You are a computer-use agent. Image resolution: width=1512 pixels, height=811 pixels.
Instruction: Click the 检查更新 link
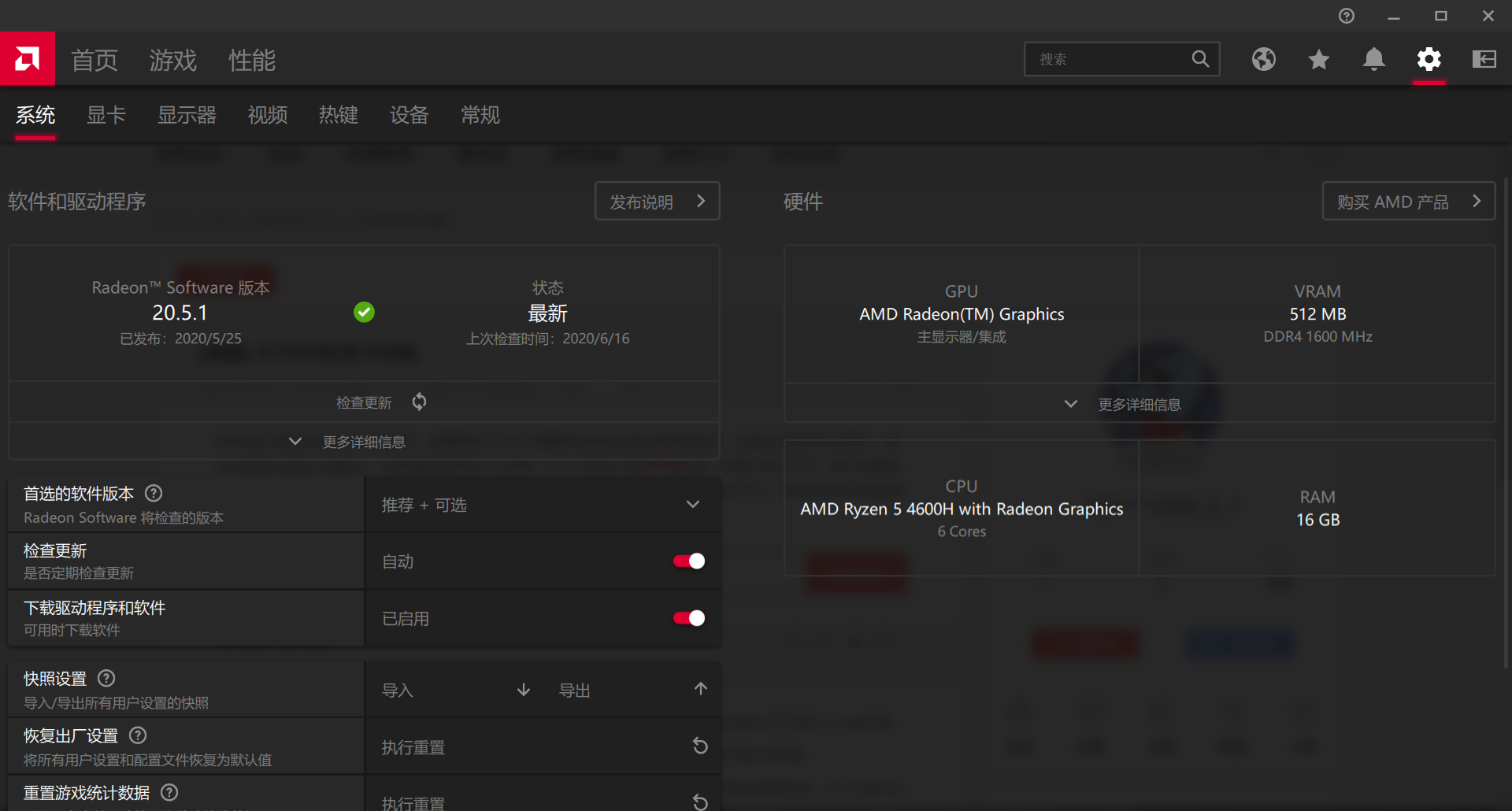click(364, 402)
